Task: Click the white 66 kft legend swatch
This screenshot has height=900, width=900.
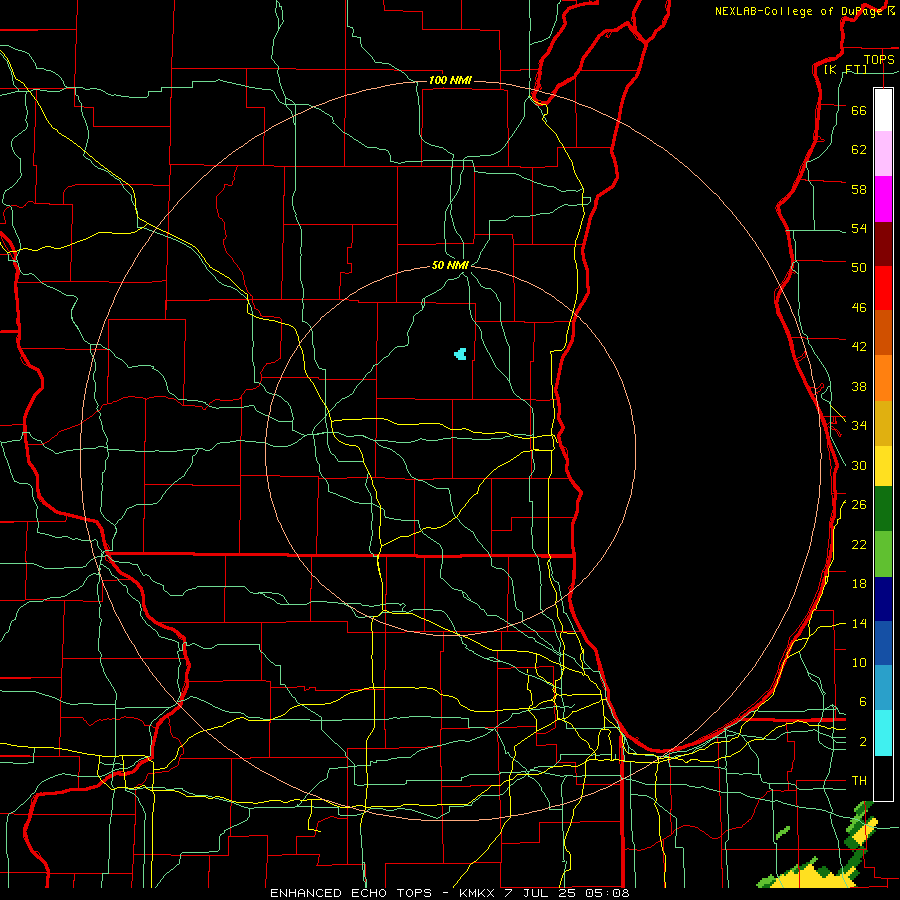Action: click(x=883, y=110)
